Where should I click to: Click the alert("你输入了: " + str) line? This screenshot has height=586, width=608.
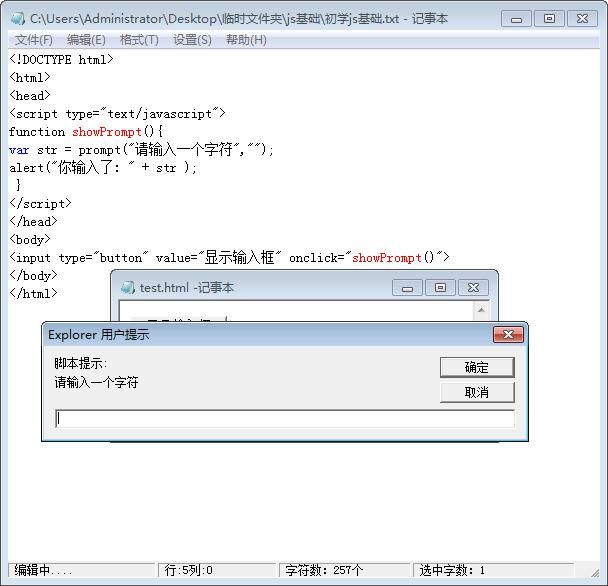(103, 168)
